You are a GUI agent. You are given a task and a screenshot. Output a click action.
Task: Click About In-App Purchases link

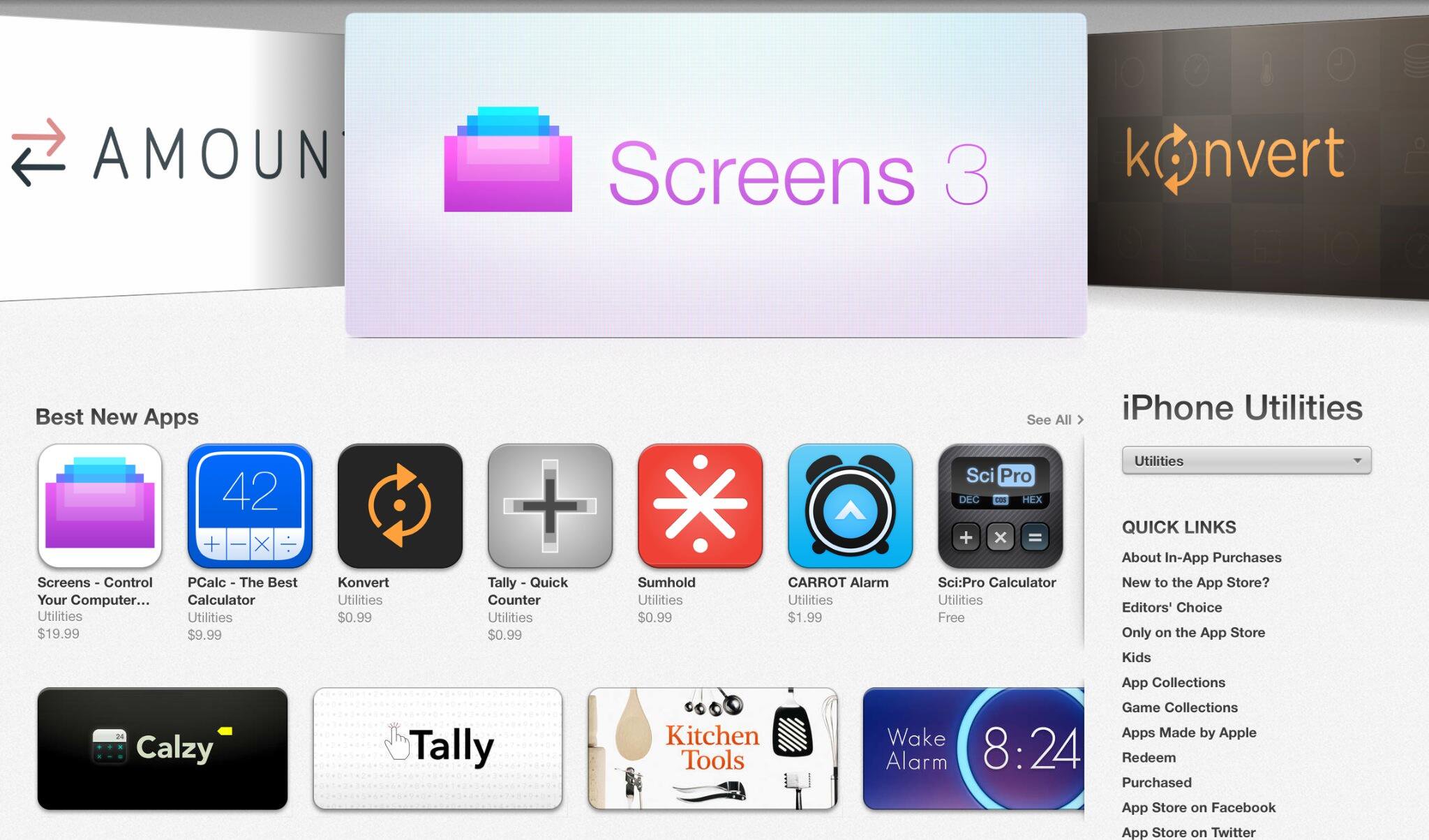pyautogui.click(x=1201, y=558)
